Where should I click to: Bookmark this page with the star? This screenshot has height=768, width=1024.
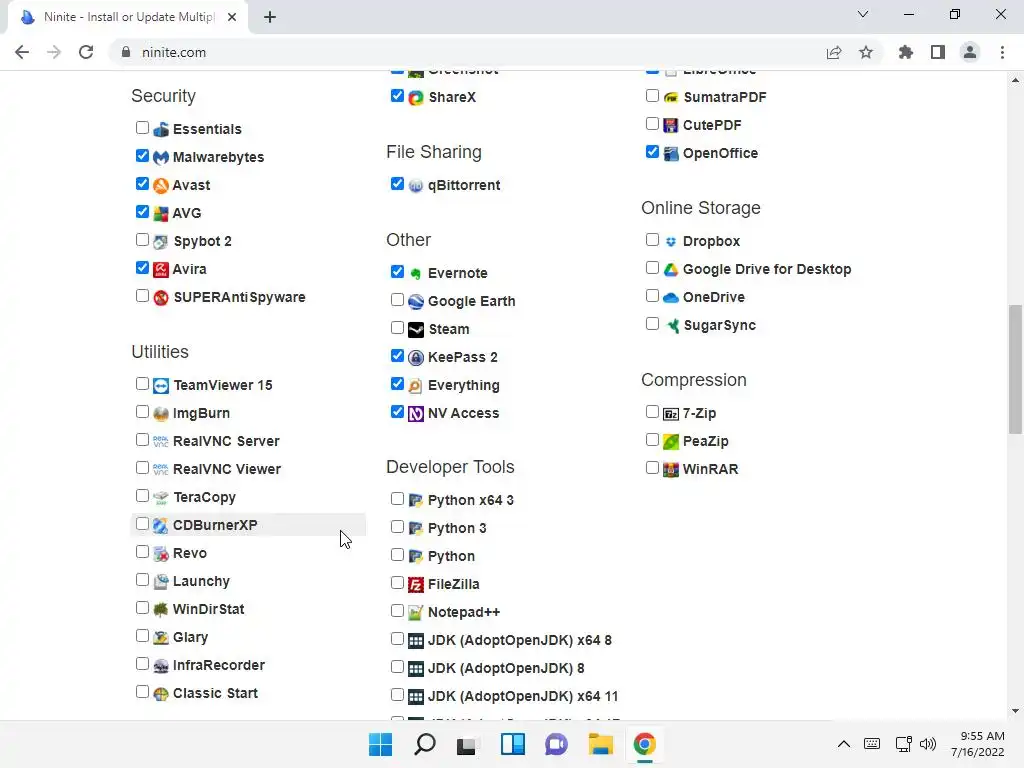click(x=866, y=52)
